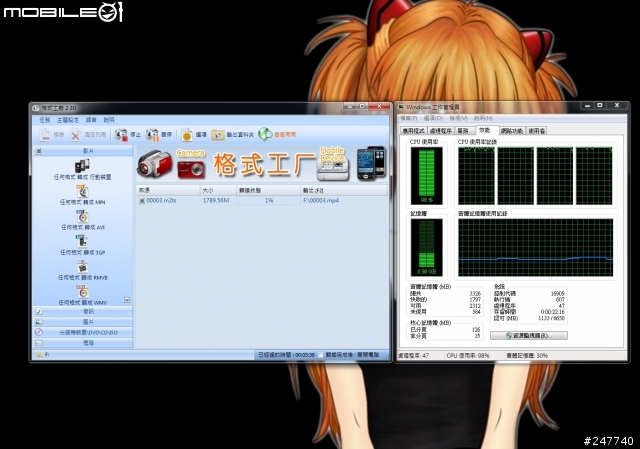The width and height of the screenshot is (640, 449).
Task: Click the 1% conversion progress cell
Action: click(269, 200)
